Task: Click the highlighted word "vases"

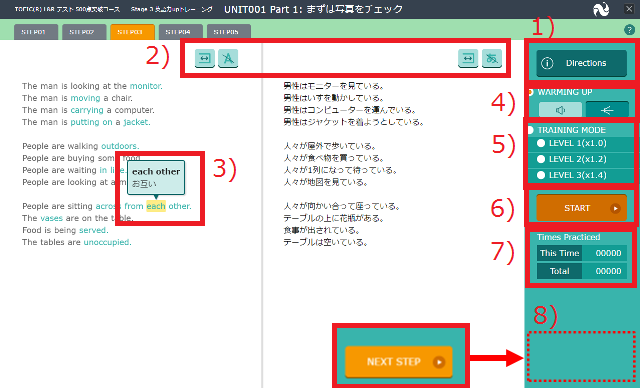Action: pyautogui.click(x=51, y=218)
